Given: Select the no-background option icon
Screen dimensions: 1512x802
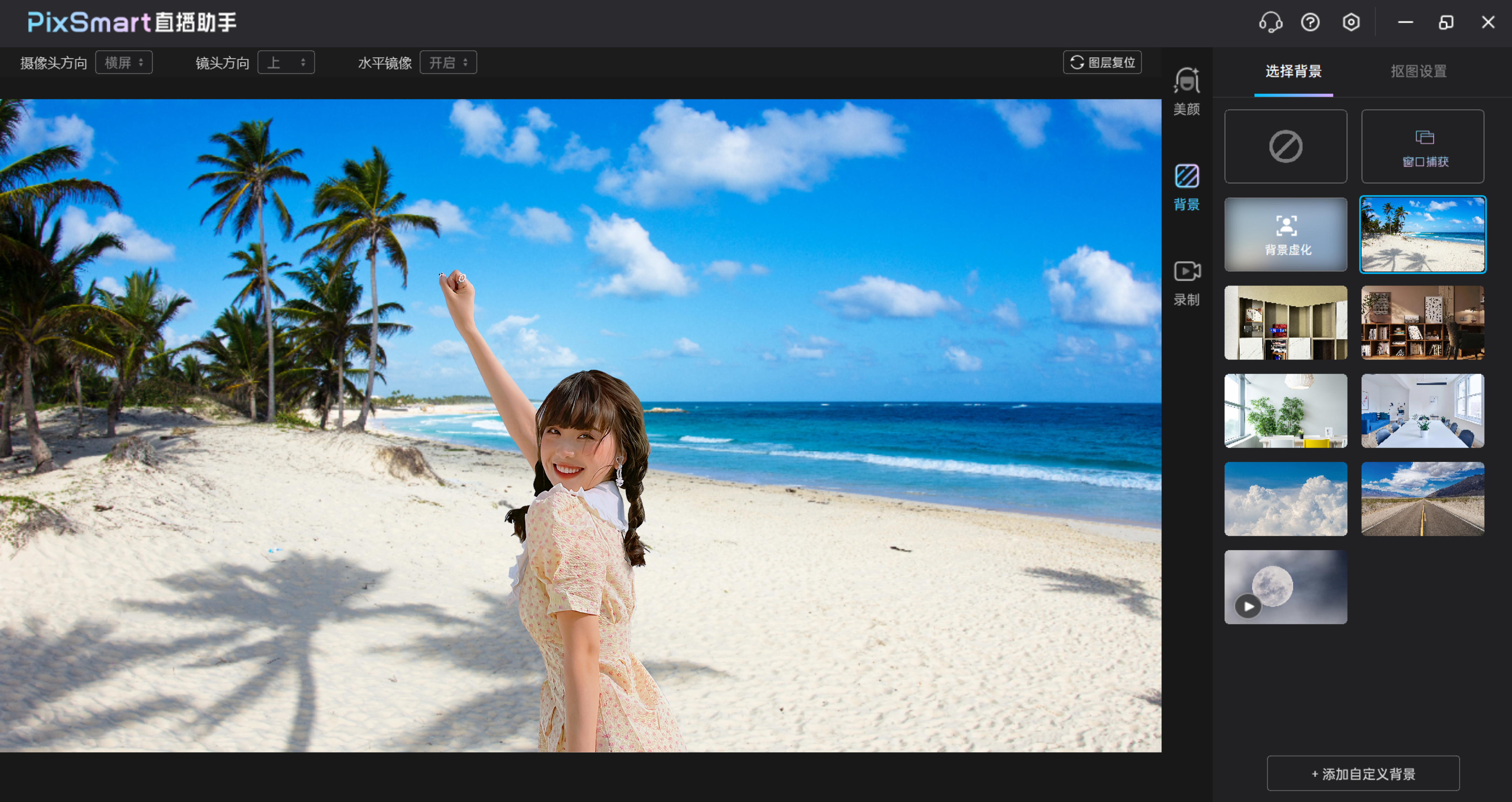Looking at the screenshot, I should [1286, 147].
